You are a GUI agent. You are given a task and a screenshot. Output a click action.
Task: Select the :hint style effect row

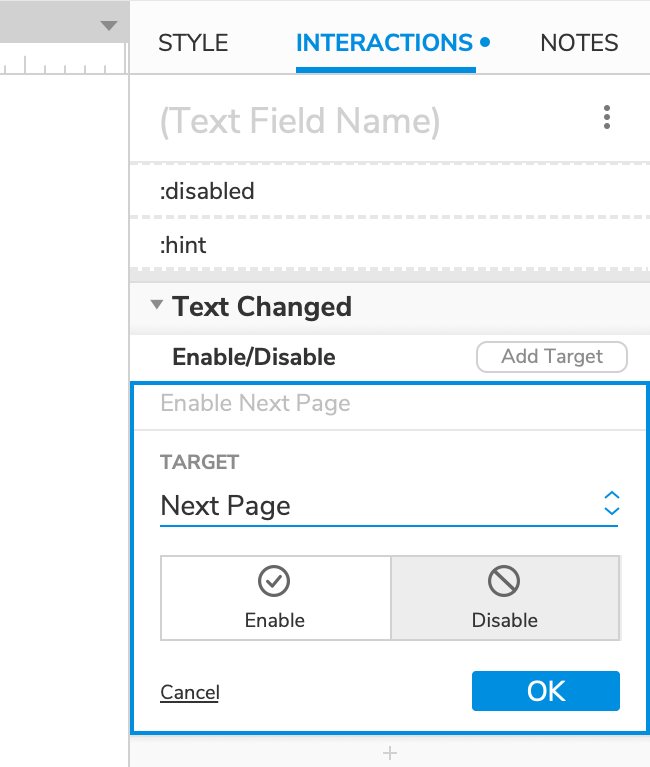389,245
